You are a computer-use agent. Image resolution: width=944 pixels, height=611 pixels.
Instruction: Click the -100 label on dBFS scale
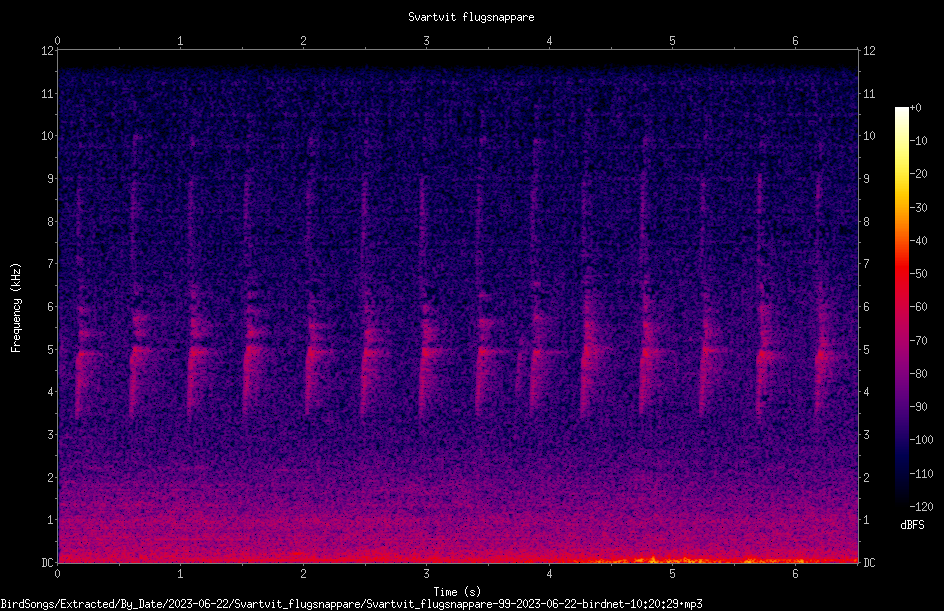tap(921, 440)
